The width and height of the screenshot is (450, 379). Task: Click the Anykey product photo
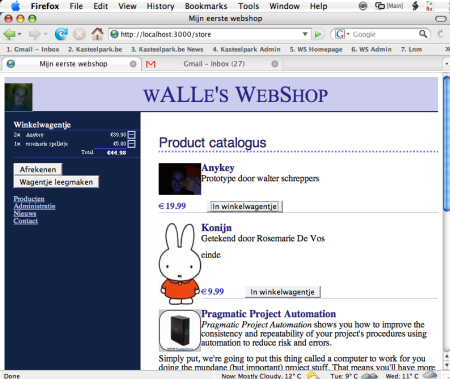tap(180, 179)
